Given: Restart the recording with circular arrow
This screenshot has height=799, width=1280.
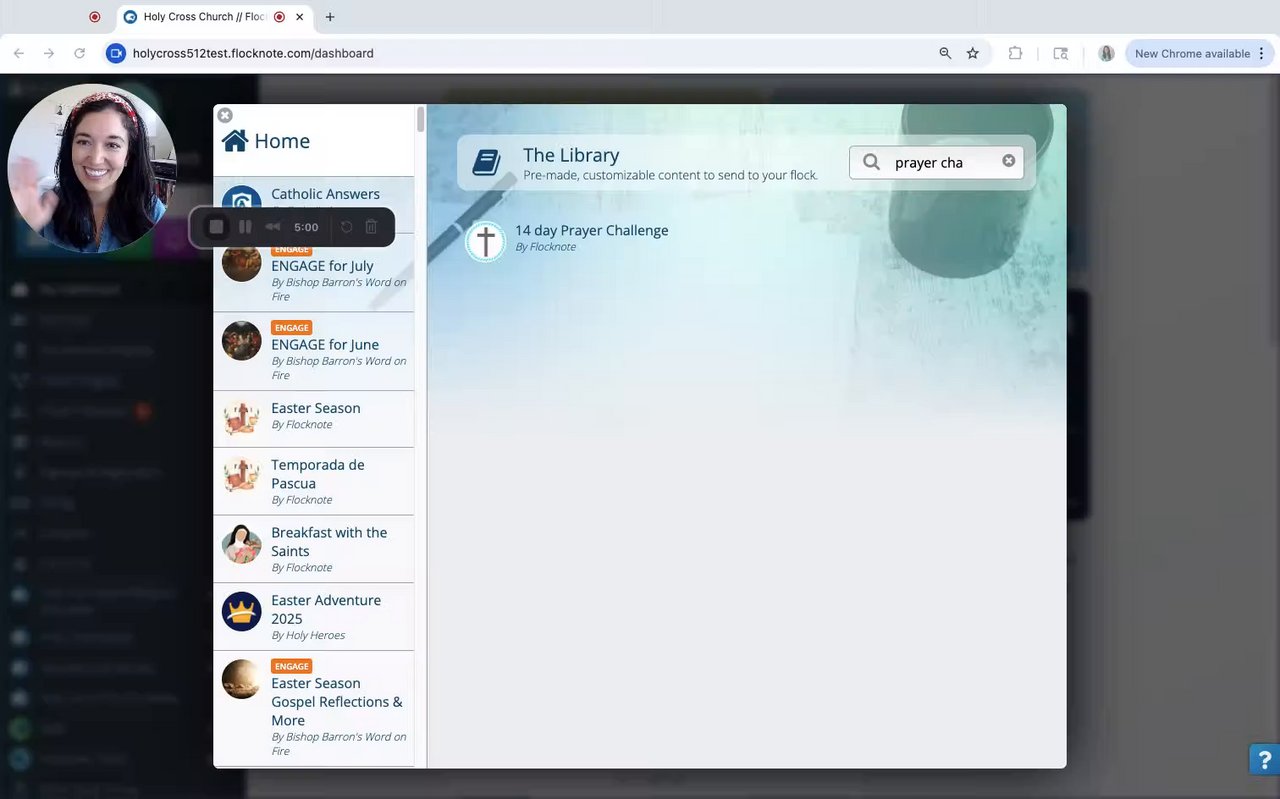Looking at the screenshot, I should tap(346, 227).
